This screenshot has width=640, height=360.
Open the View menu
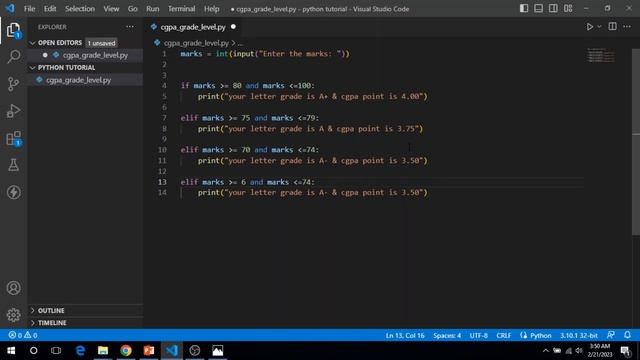pyautogui.click(x=111, y=9)
